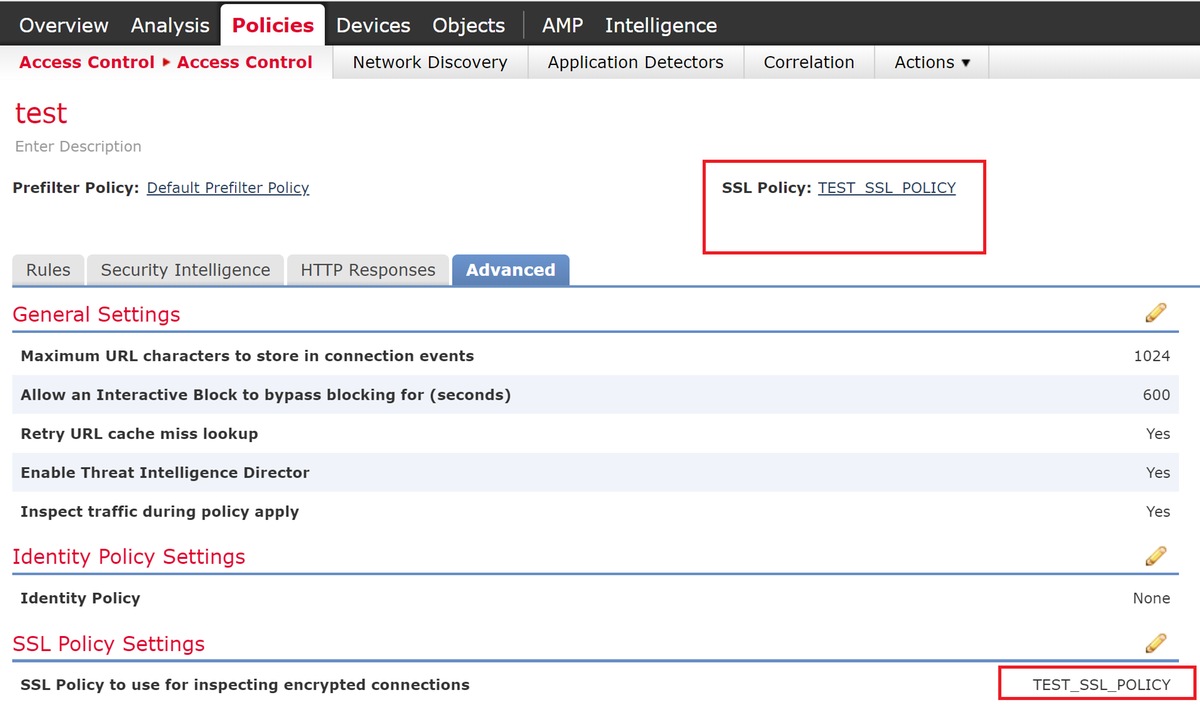Click the TEST_SSL_POLICY link
This screenshot has height=706, width=1200.
(886, 187)
